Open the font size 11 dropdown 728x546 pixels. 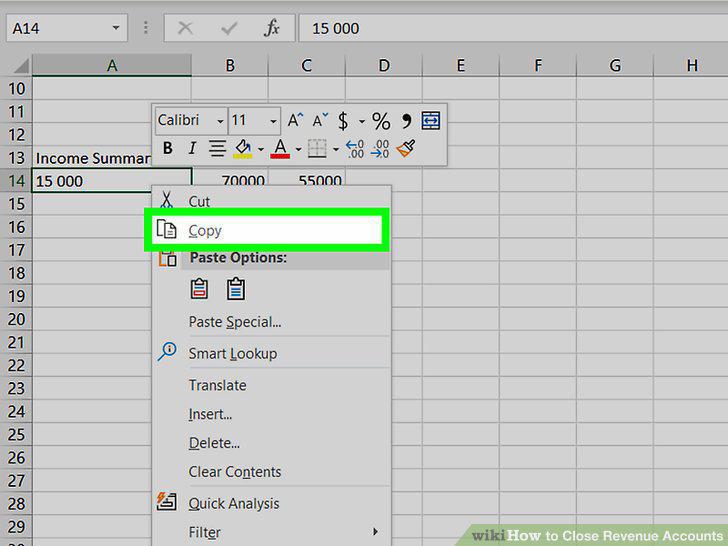[273, 121]
